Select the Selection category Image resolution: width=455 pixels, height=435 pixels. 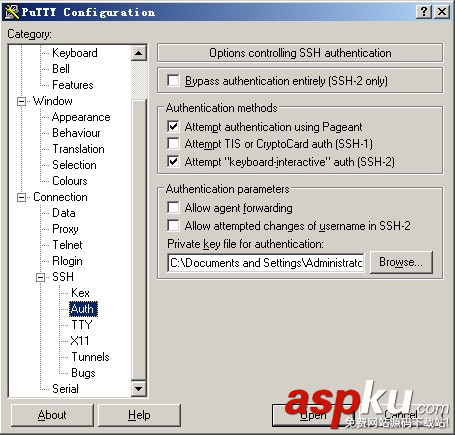pyautogui.click(x=74, y=165)
